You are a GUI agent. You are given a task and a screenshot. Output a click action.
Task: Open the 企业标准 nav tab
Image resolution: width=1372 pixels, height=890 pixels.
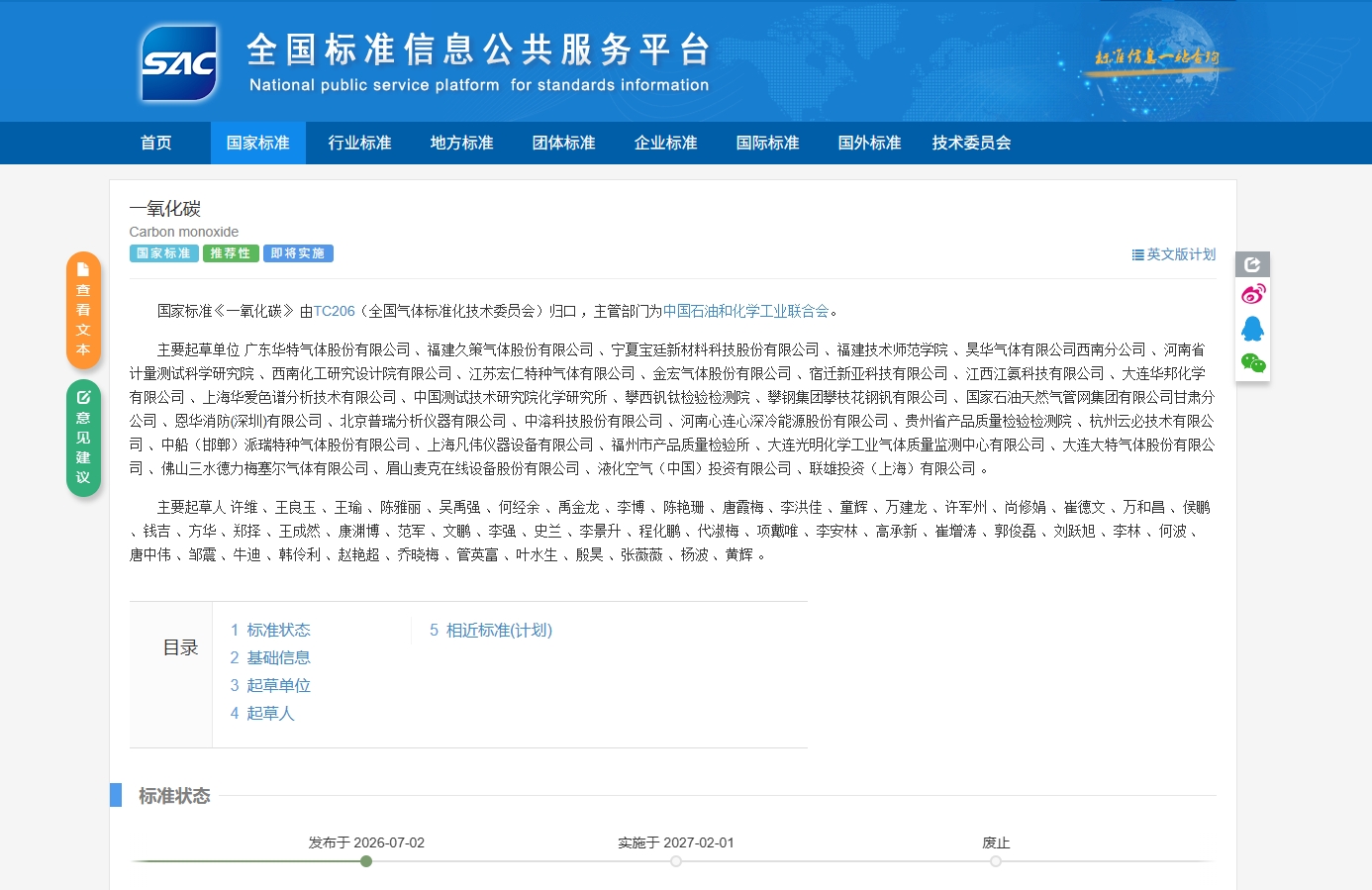[666, 143]
